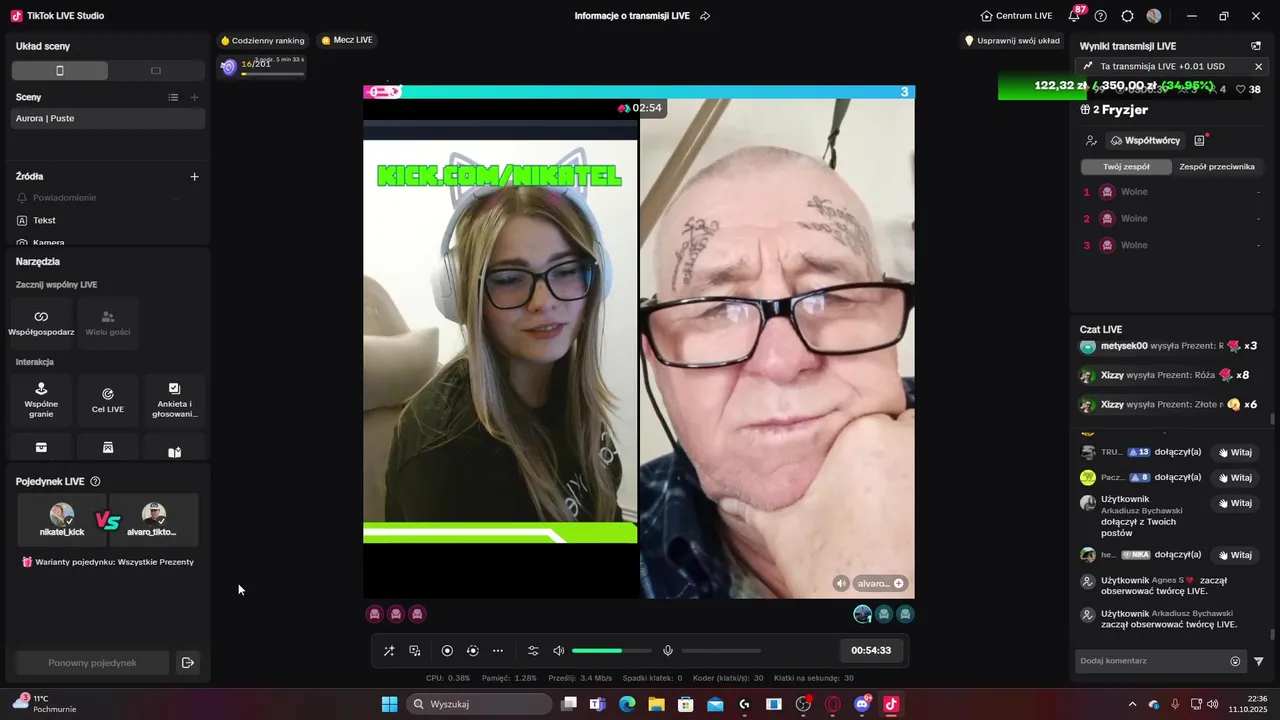
Task: Open Opera browser from taskbar
Action: pyautogui.click(x=833, y=704)
